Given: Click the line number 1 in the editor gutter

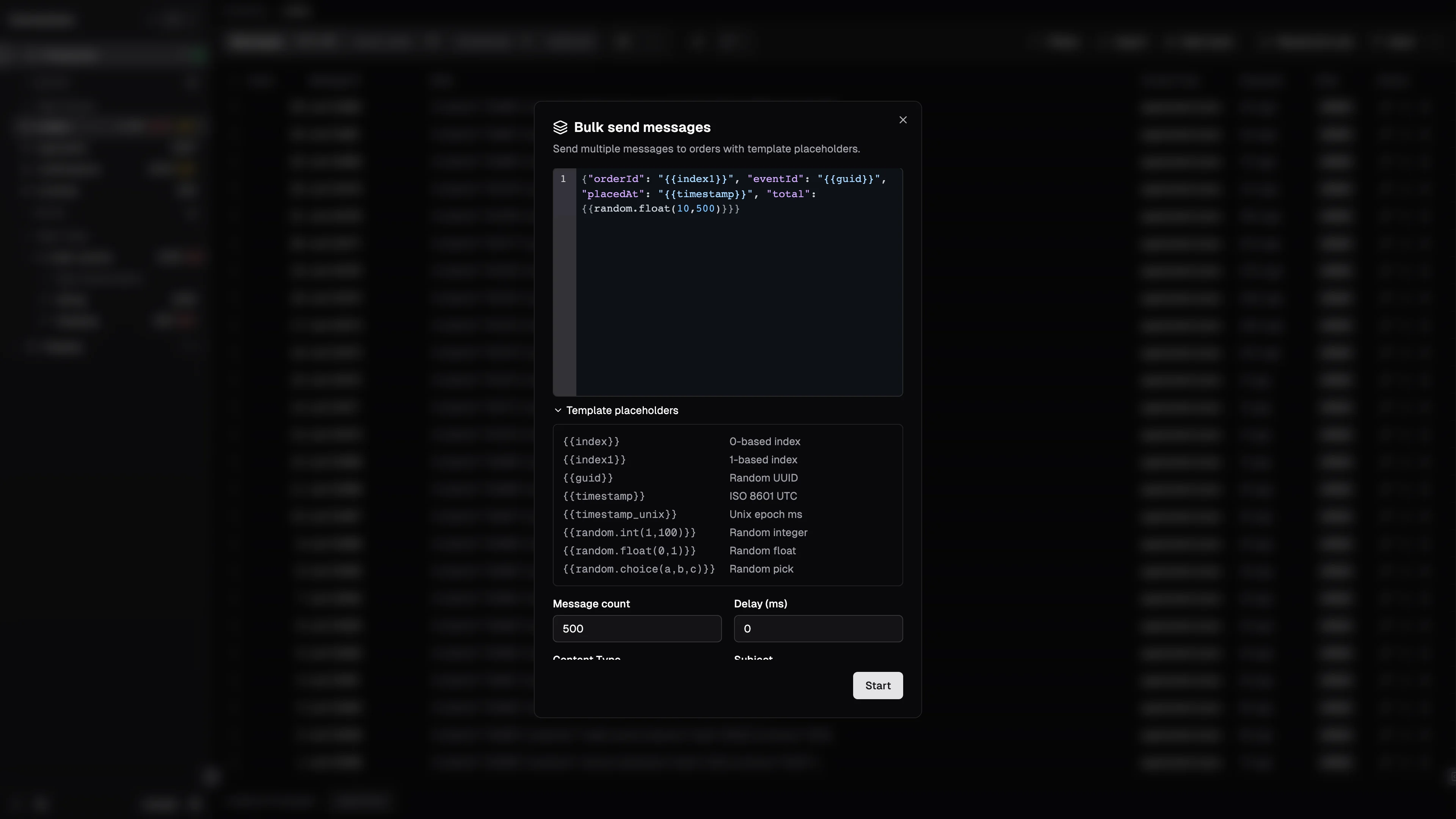Looking at the screenshot, I should [563, 179].
